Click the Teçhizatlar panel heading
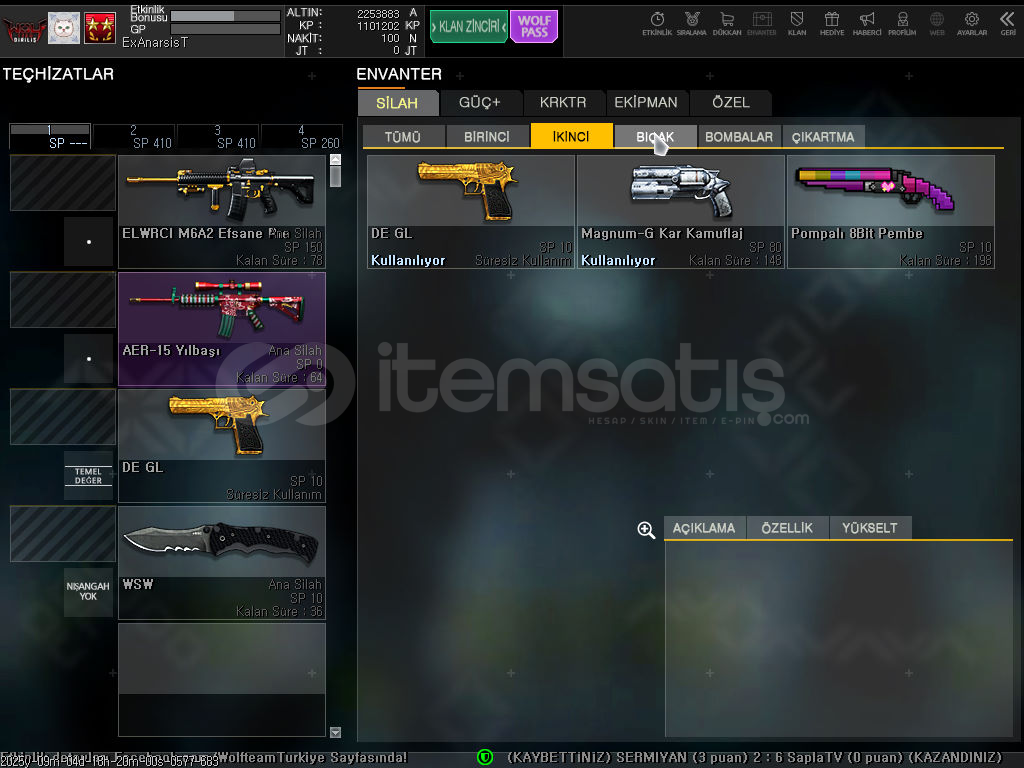 point(58,74)
